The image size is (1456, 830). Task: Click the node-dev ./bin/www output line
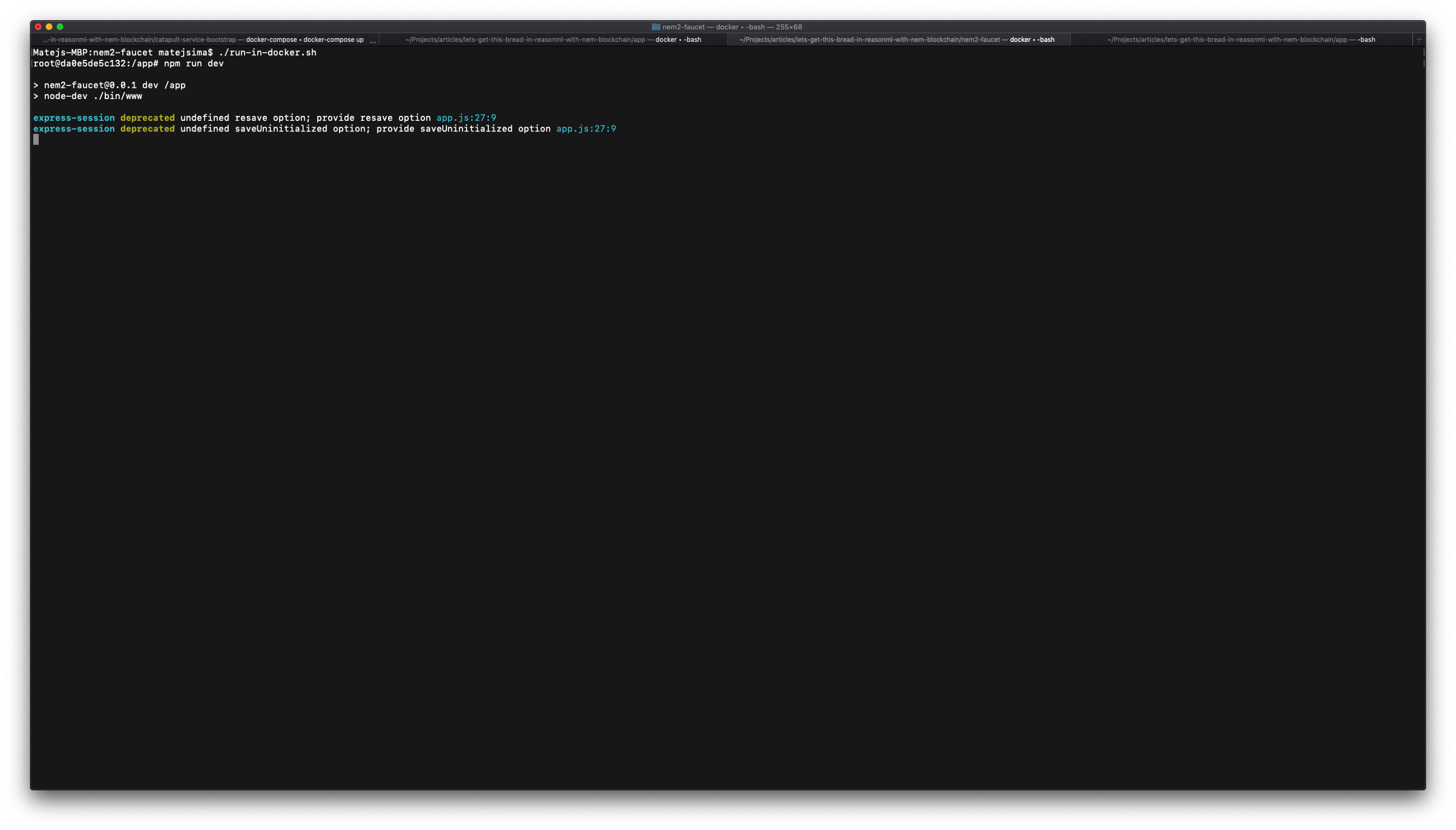pyautogui.click(x=92, y=96)
